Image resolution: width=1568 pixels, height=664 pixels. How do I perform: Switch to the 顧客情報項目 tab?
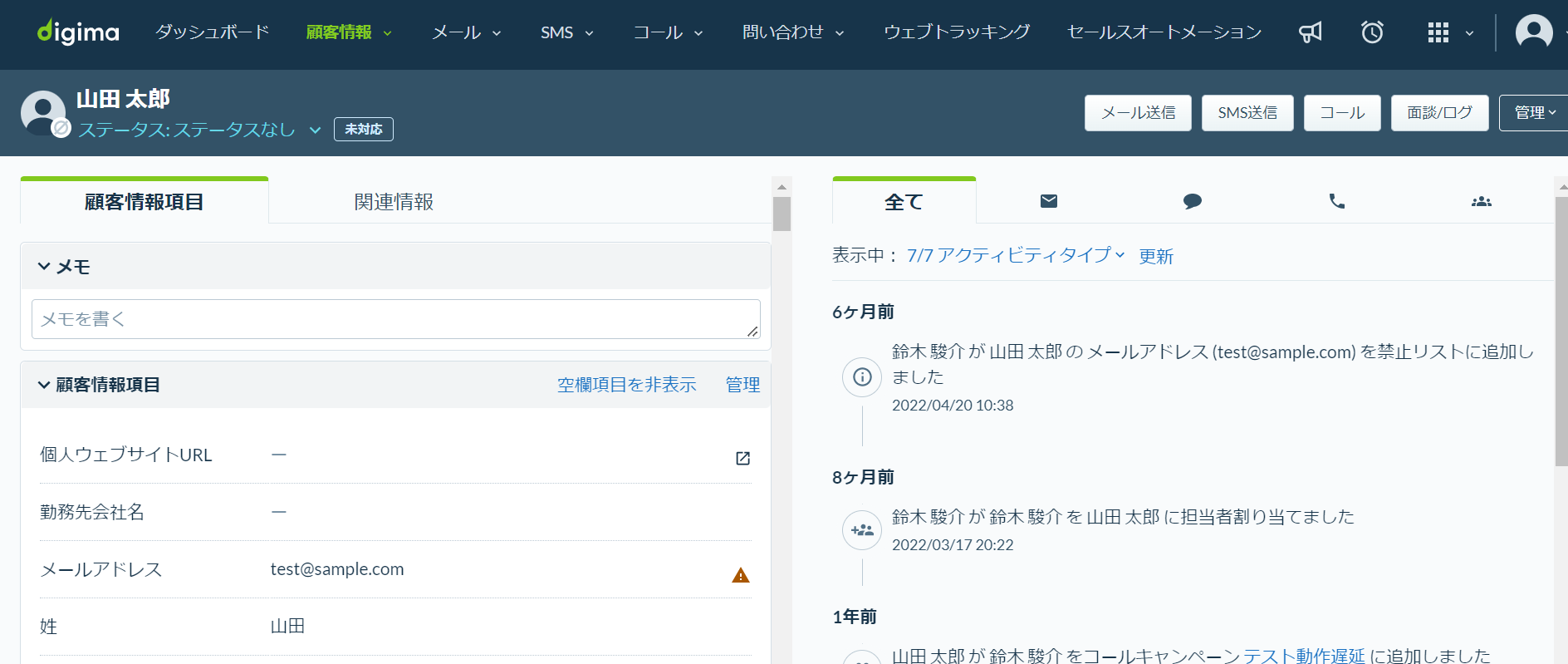coord(145,202)
